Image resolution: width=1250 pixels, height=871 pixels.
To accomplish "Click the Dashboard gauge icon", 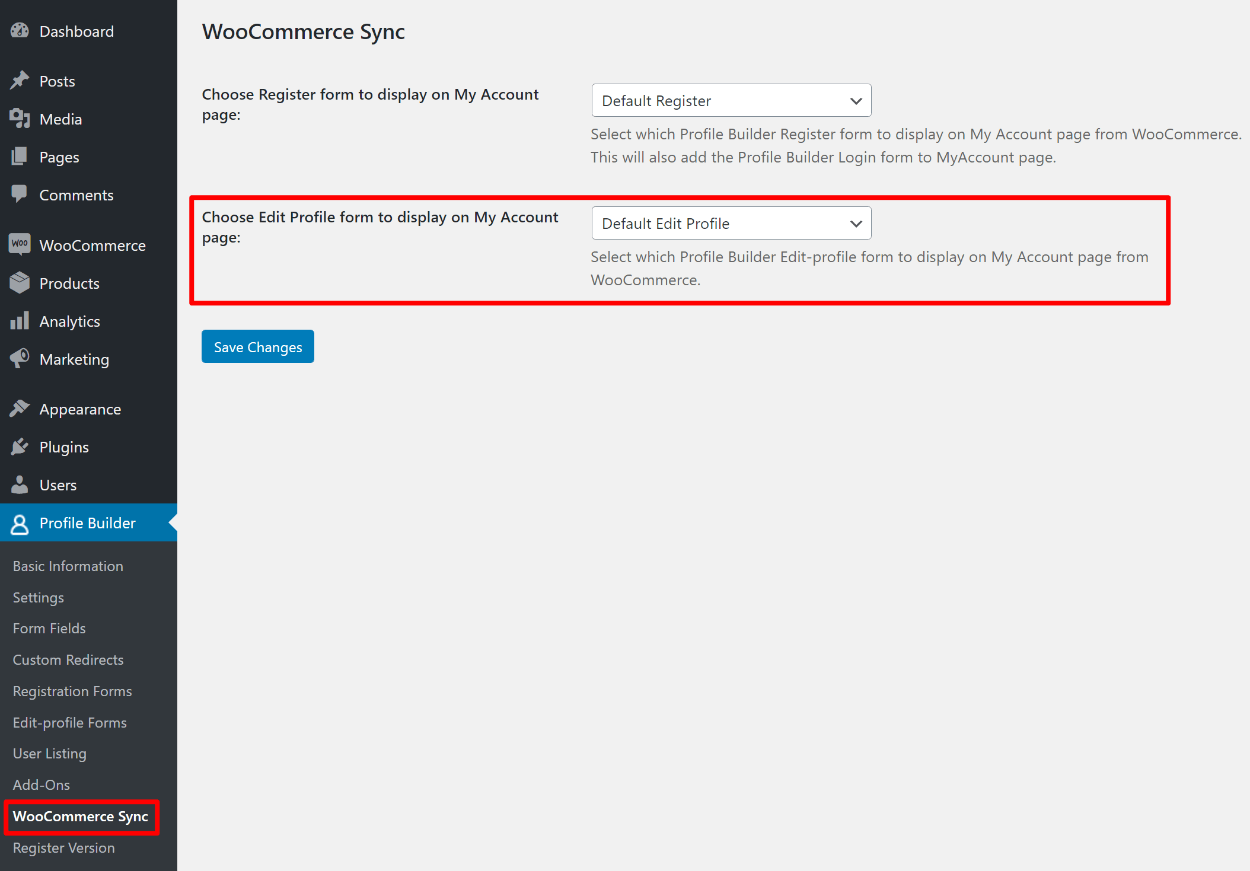I will pos(20,31).
